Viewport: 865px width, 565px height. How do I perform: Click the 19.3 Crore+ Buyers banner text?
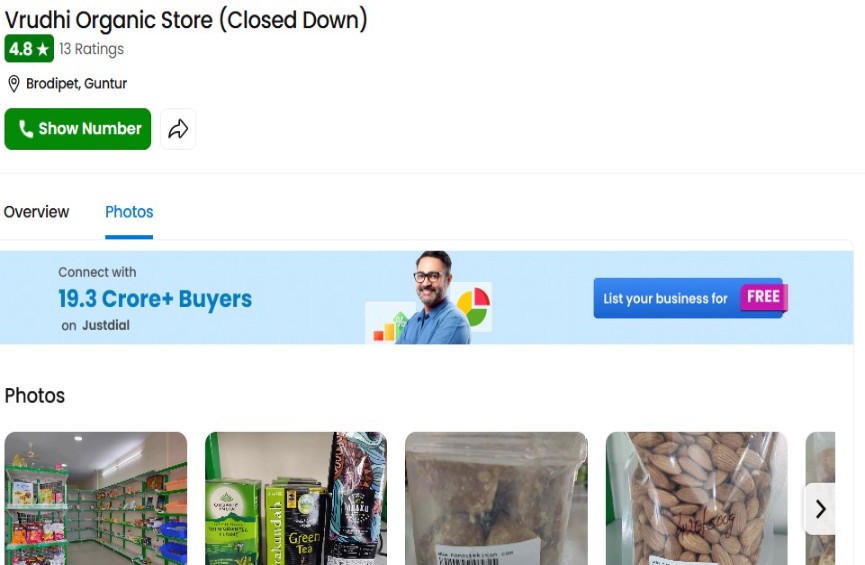pos(155,299)
